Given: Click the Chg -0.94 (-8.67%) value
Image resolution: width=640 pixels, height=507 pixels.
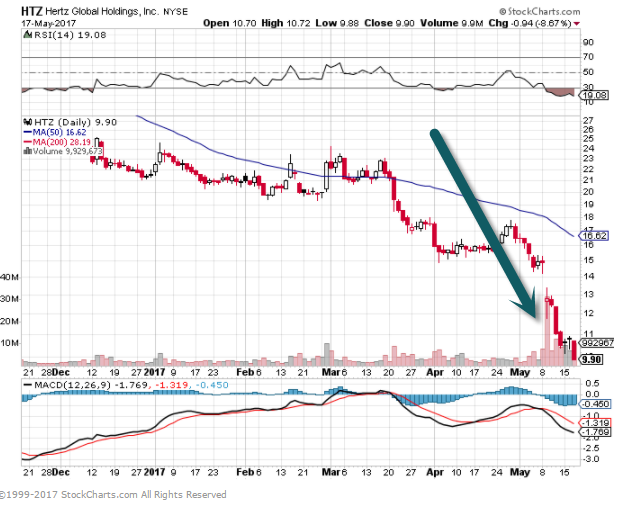Looking at the screenshot, I should [530, 23].
